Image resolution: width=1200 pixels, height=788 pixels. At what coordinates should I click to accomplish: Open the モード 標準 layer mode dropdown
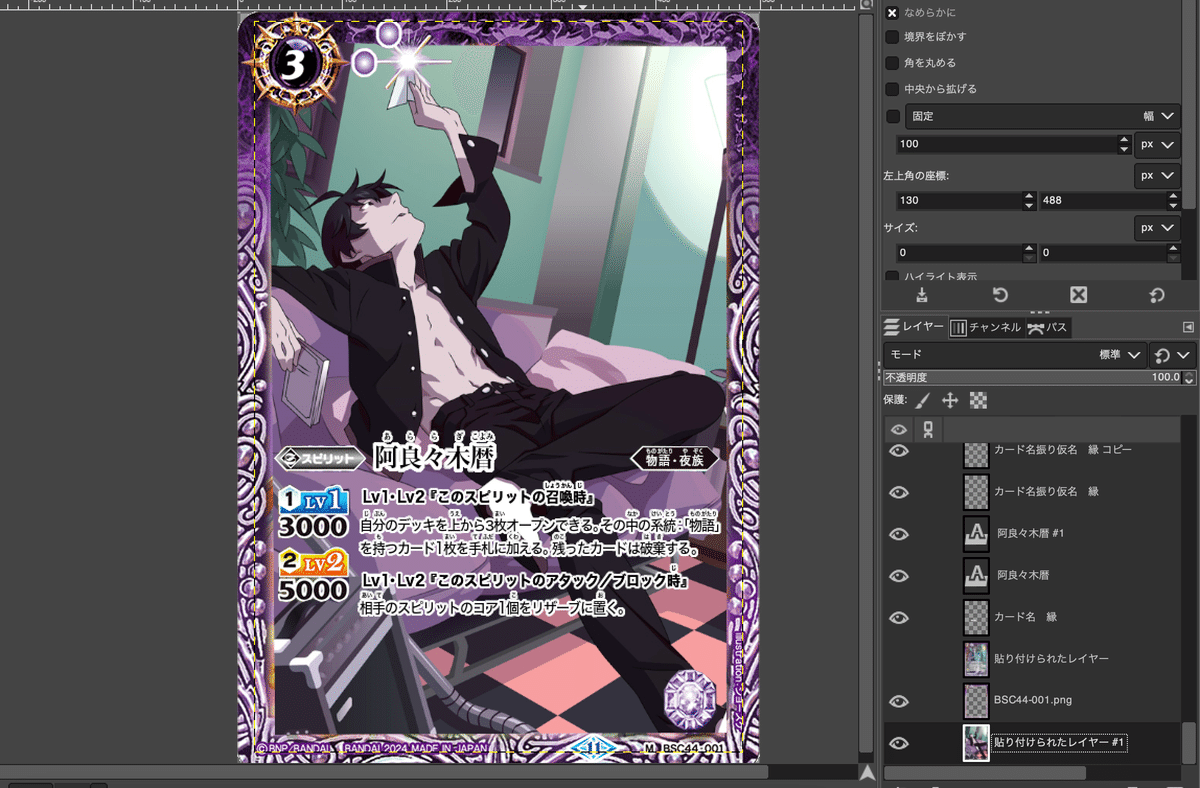(x=1014, y=354)
